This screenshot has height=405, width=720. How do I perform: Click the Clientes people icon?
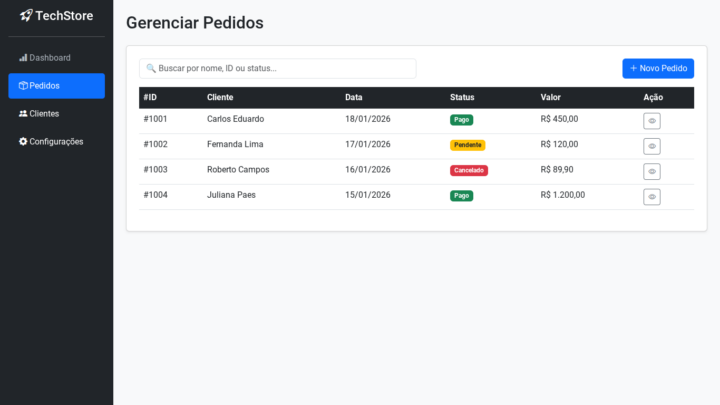[23, 114]
